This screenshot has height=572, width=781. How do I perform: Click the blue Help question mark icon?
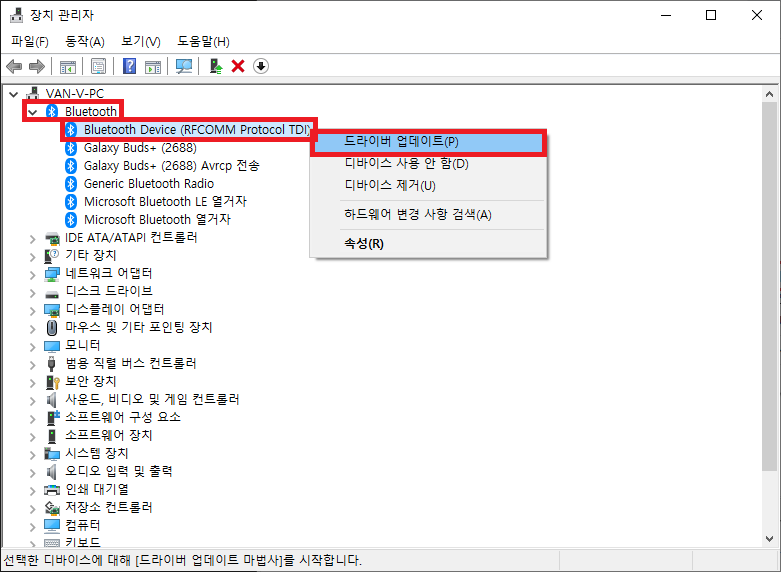pyautogui.click(x=130, y=66)
